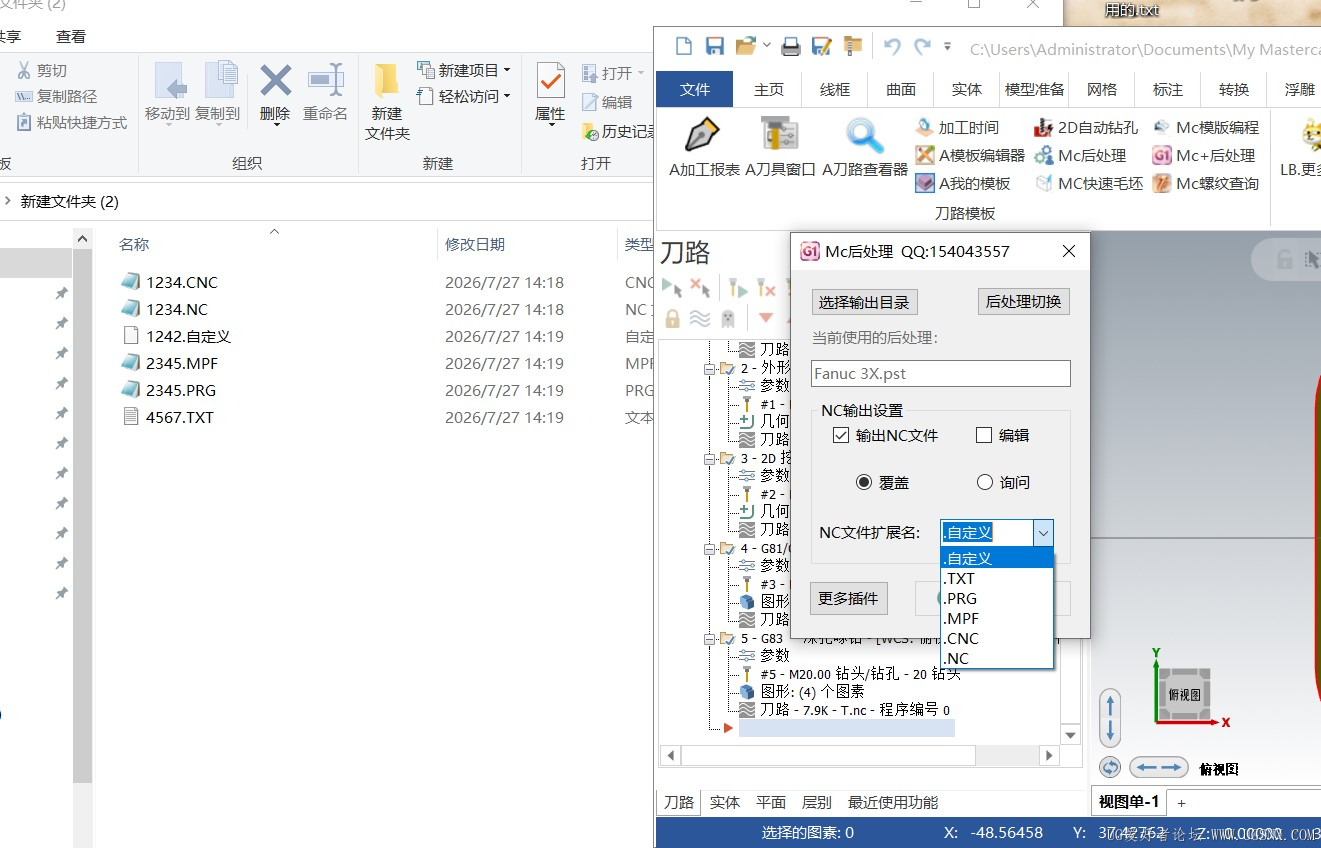The height and width of the screenshot is (848, 1321).
Task: Click the 删除 red X icon in Explorer
Action: (275, 80)
